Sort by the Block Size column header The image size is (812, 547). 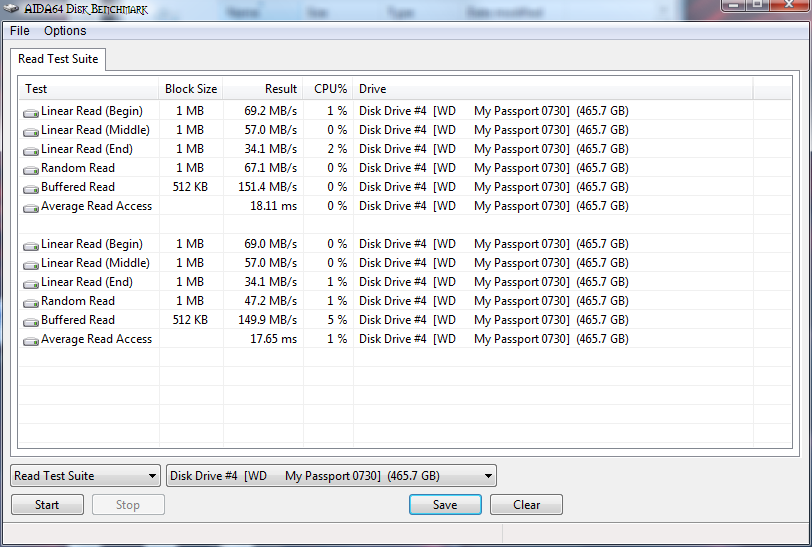191,89
